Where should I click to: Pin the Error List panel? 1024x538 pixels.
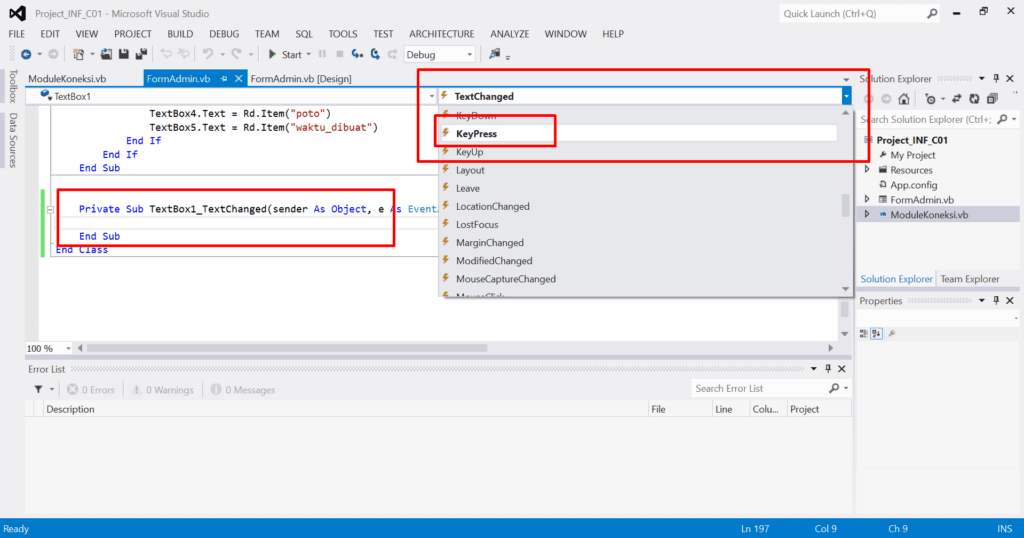(826, 369)
